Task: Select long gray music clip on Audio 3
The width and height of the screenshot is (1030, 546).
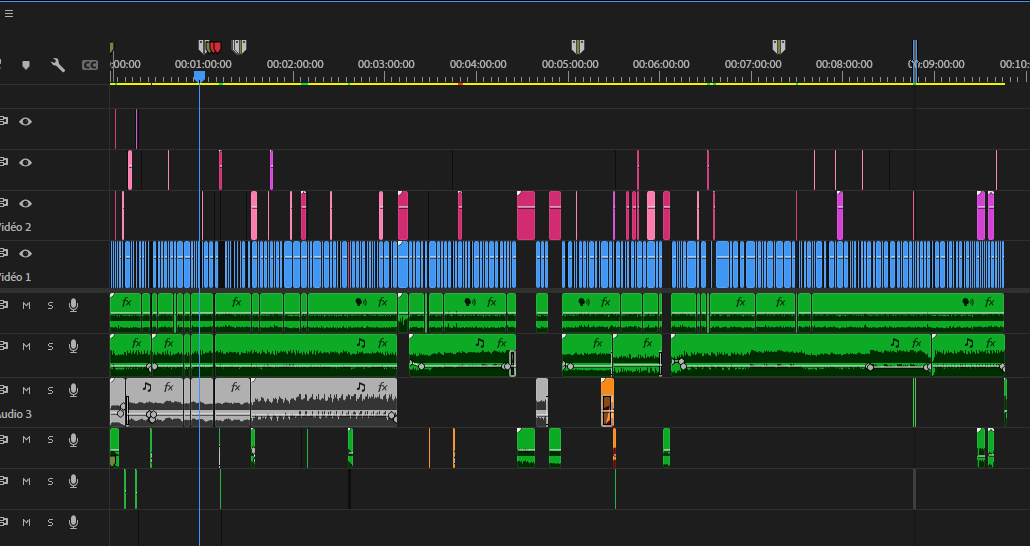Action: click(x=324, y=402)
